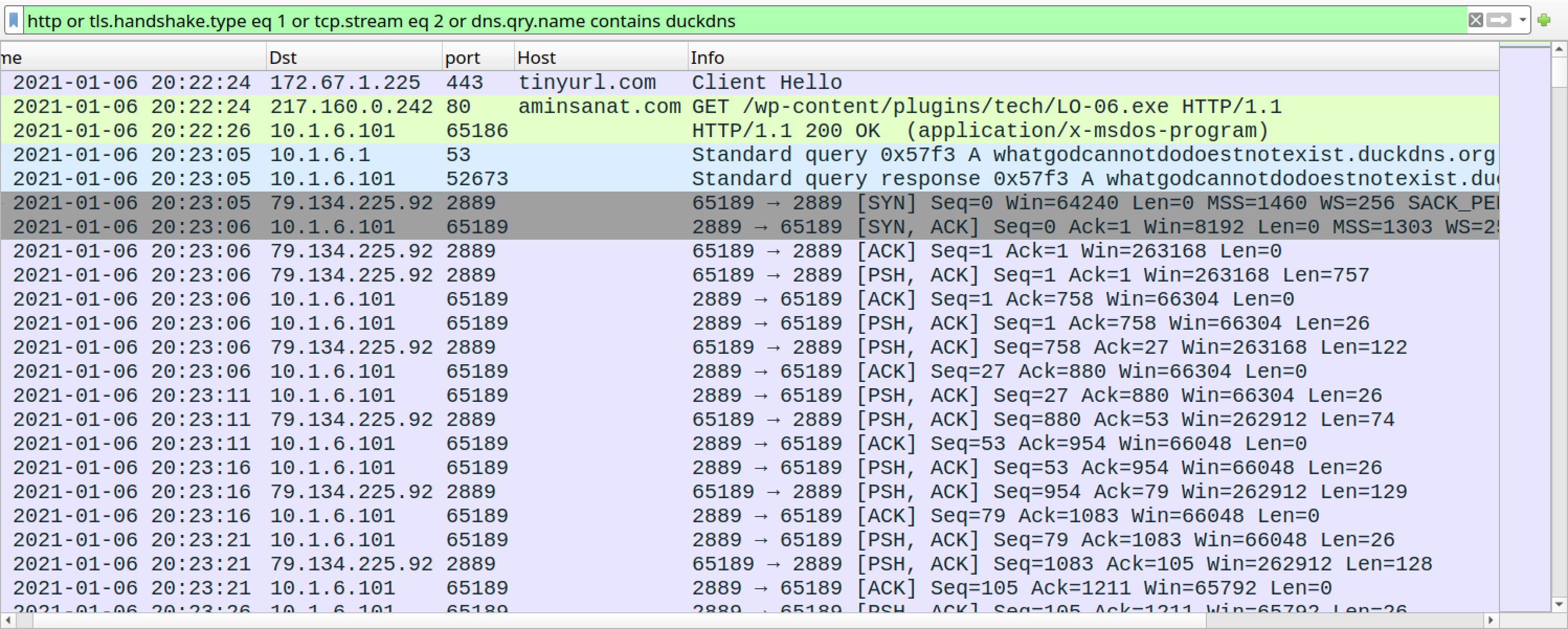Clear the display filter text

1475,20
